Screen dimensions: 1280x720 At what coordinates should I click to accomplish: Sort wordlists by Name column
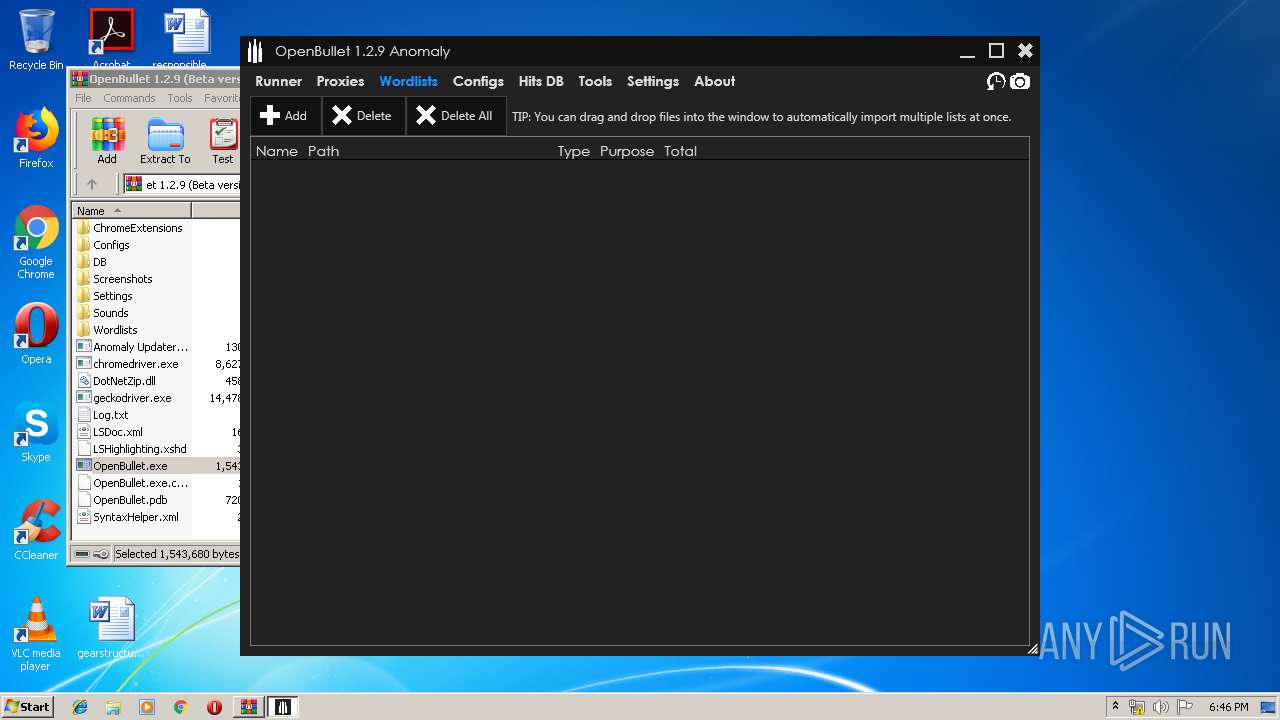[x=277, y=151]
